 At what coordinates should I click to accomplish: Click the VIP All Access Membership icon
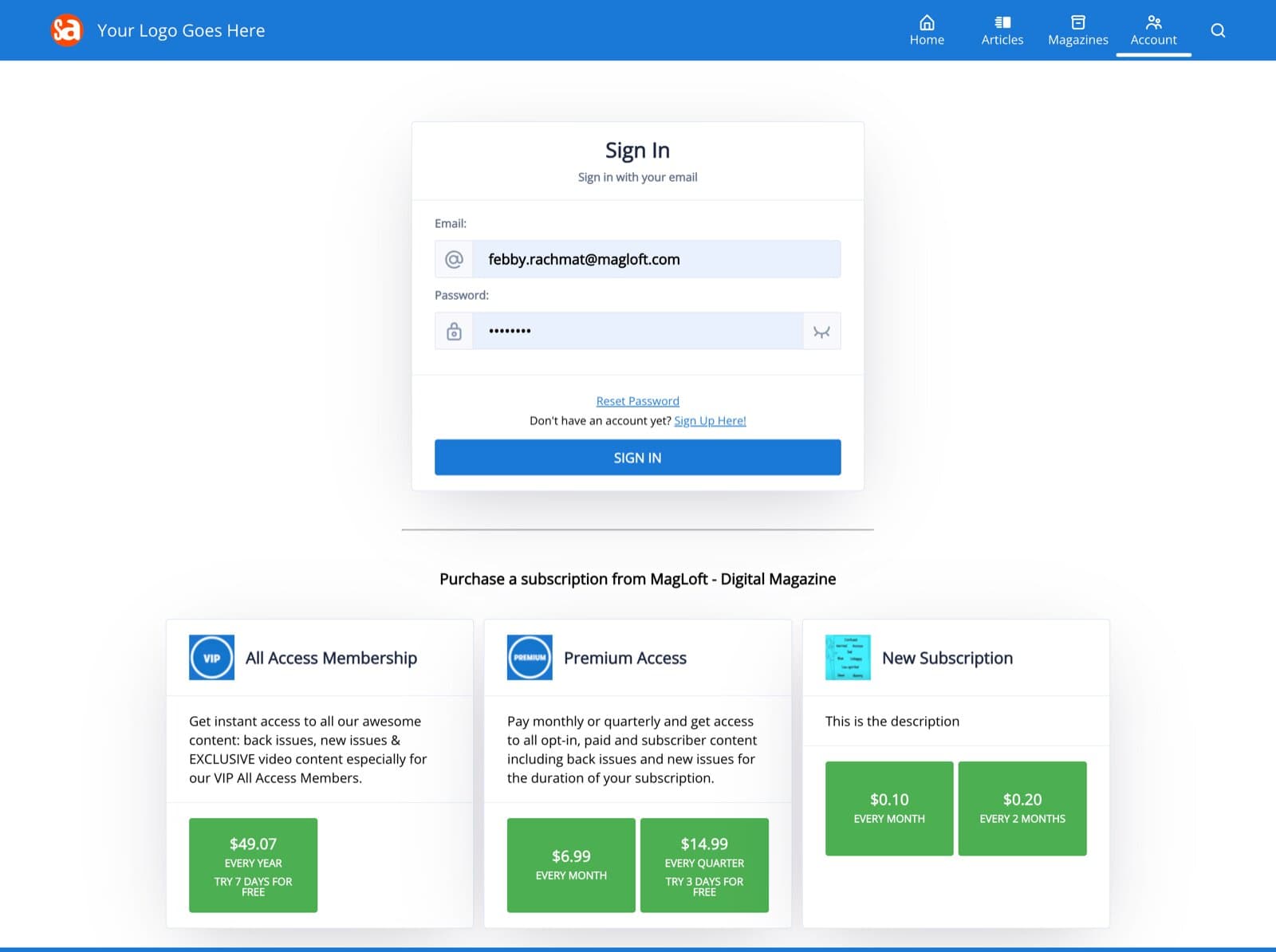(x=211, y=658)
